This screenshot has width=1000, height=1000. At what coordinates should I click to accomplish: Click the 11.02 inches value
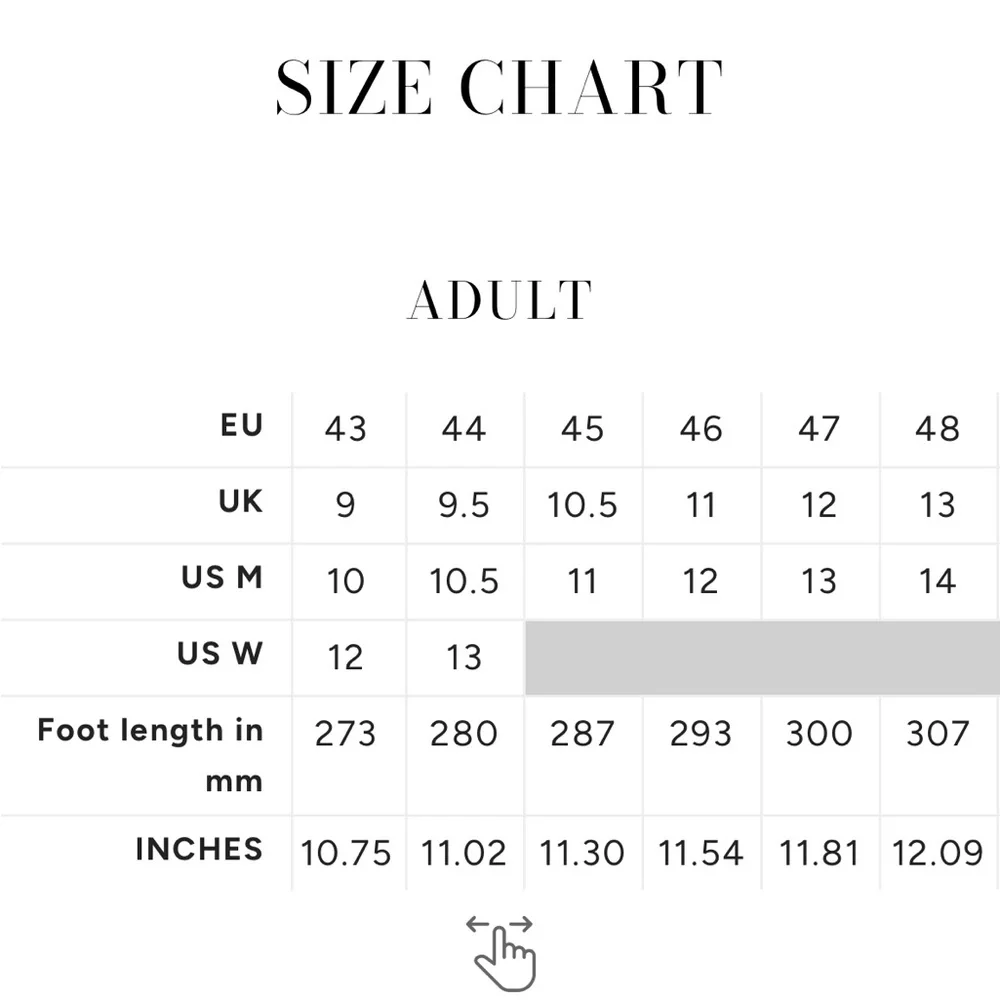[x=464, y=853]
